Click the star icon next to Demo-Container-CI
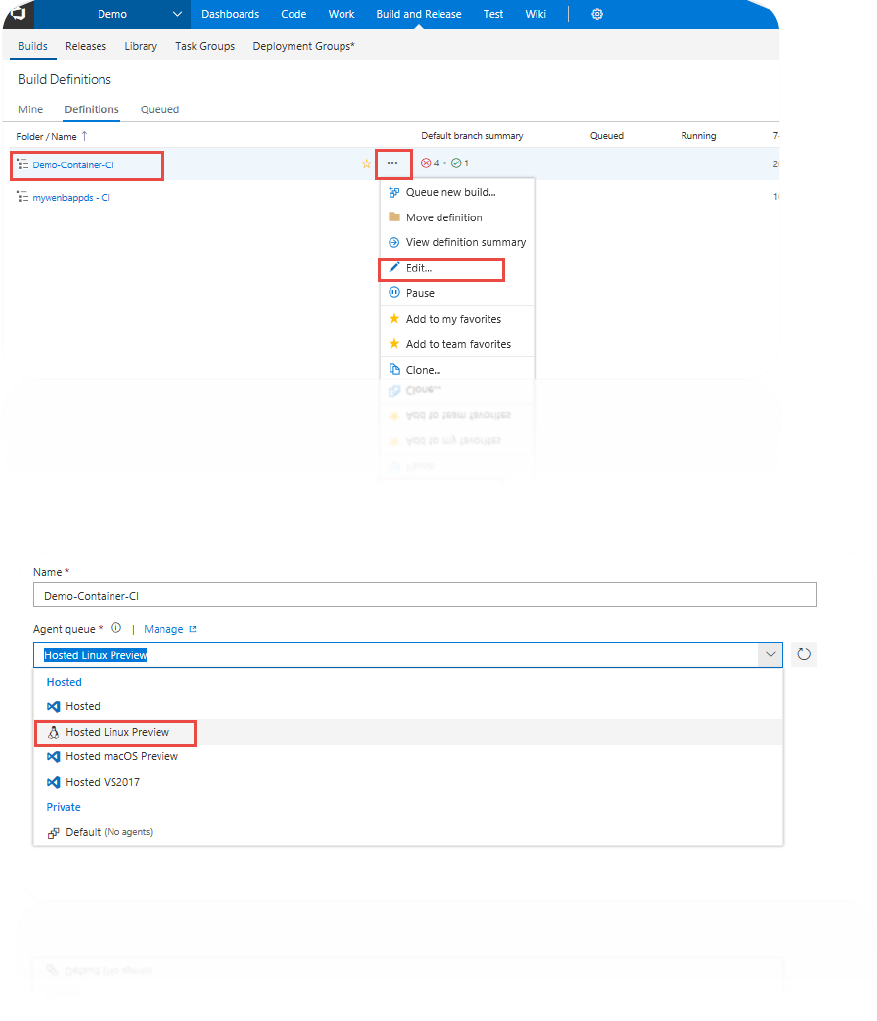The width and height of the screenshot is (877, 1021). [366, 164]
